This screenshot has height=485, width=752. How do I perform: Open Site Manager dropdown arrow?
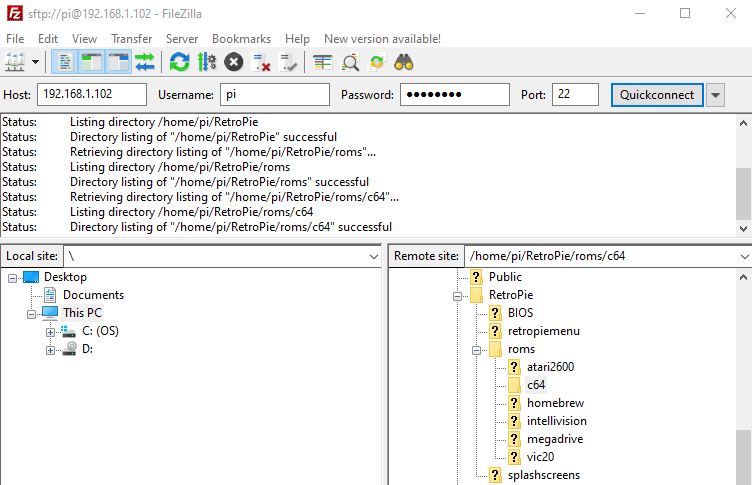click(x=35, y=62)
